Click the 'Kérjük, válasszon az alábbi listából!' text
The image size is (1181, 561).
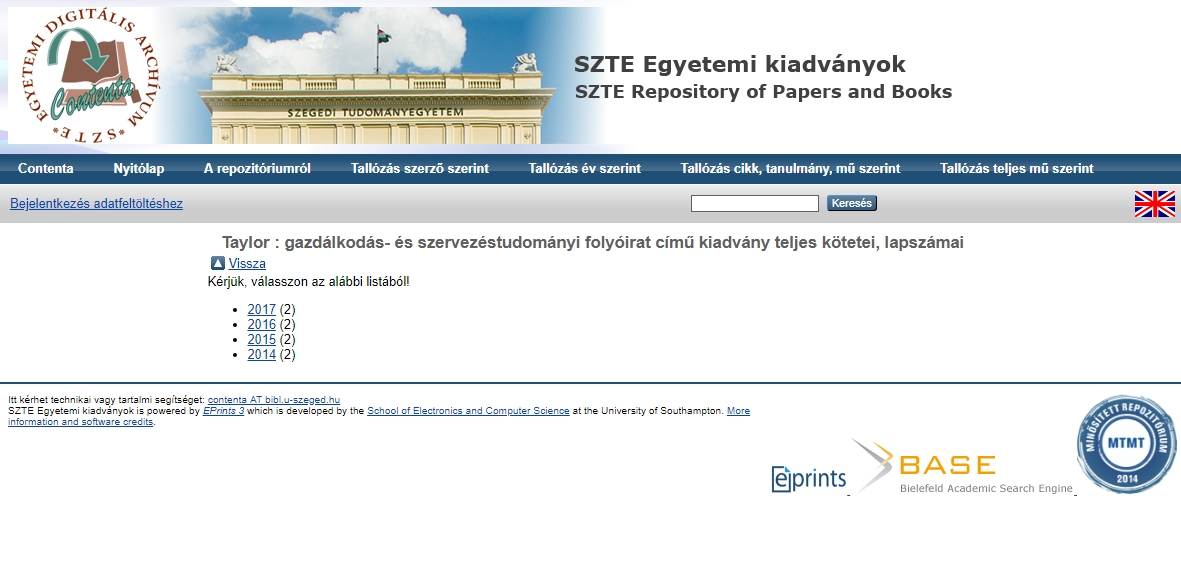309,282
